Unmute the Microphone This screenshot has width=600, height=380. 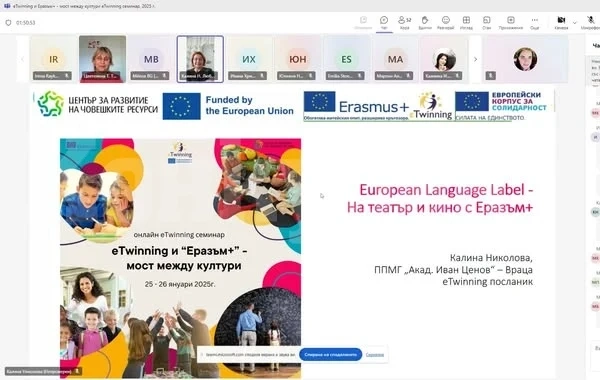591,23
